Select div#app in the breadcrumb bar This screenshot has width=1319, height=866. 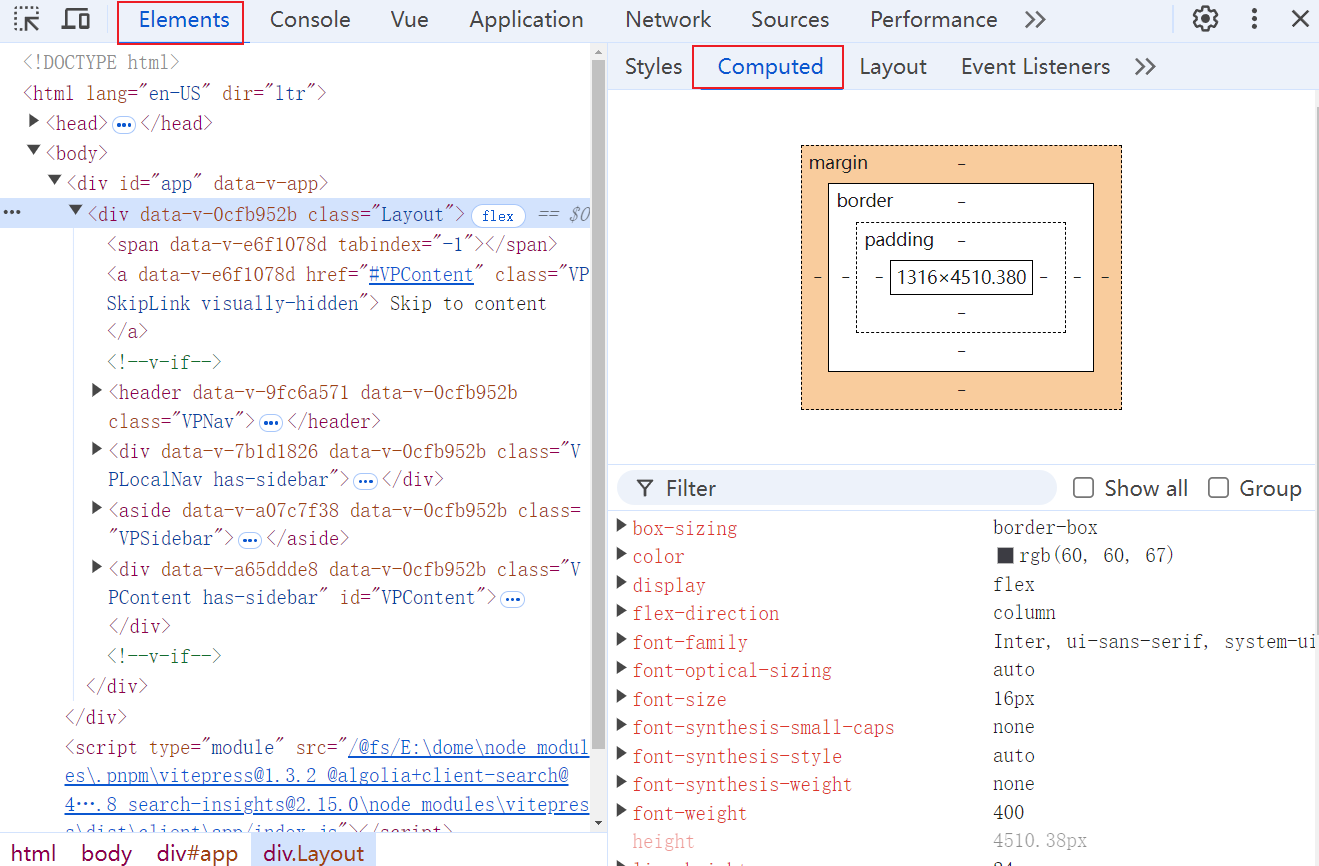pyautogui.click(x=197, y=853)
